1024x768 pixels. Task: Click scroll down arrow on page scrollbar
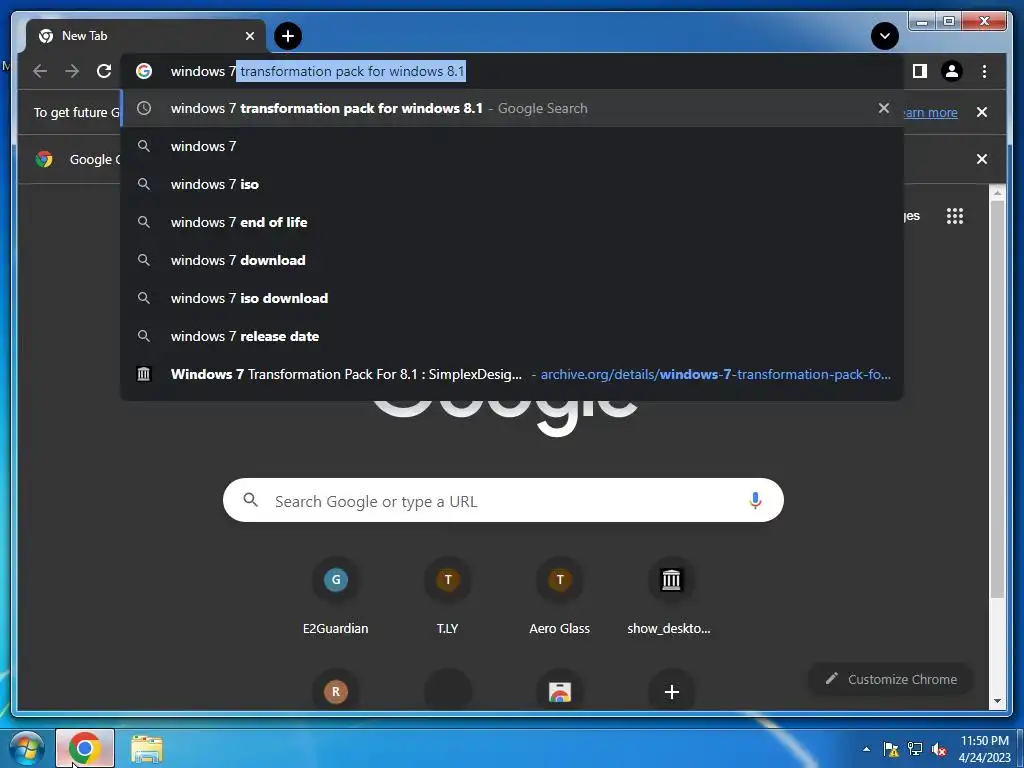pos(997,701)
